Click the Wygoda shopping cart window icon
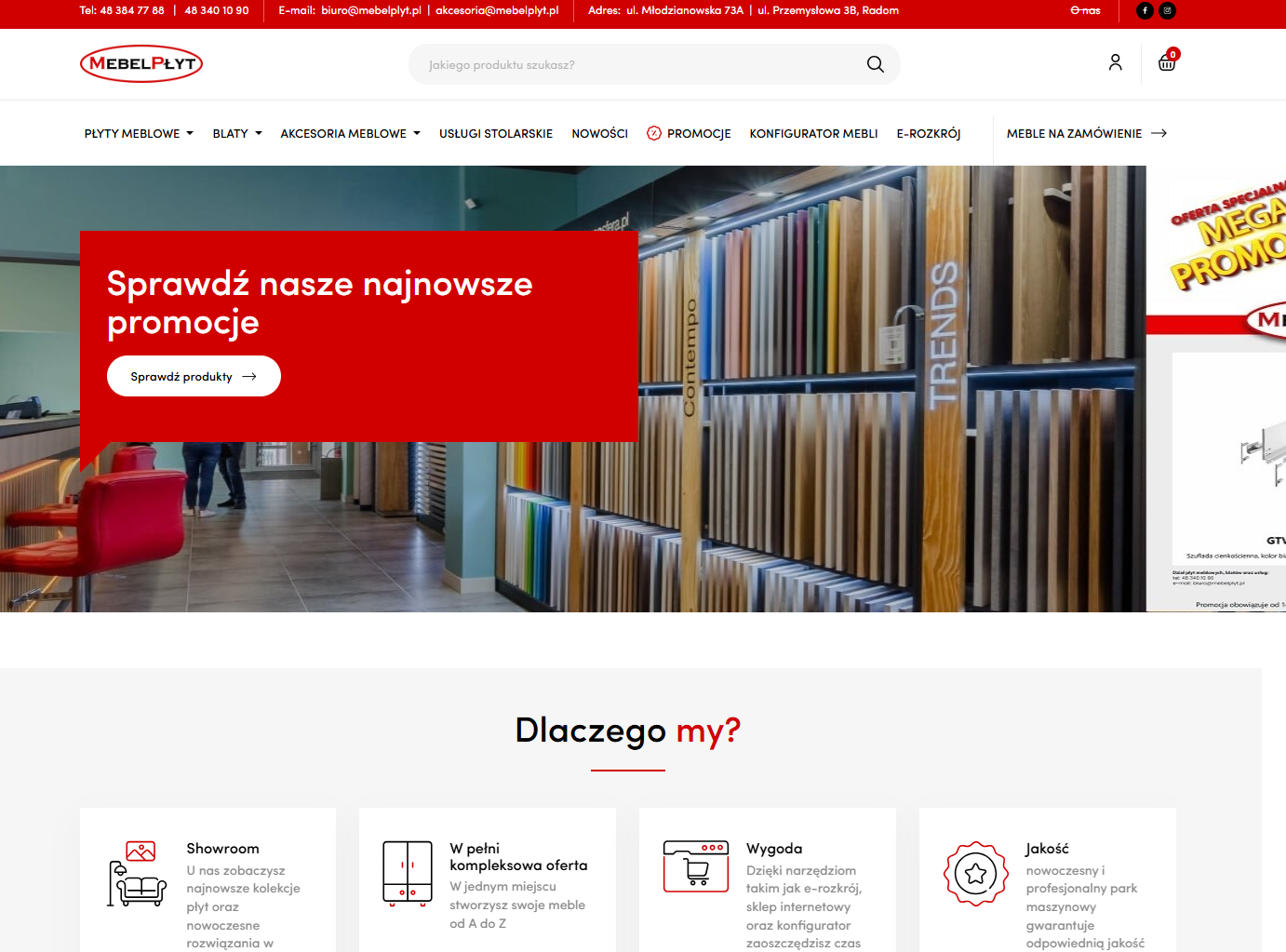 tap(695, 865)
